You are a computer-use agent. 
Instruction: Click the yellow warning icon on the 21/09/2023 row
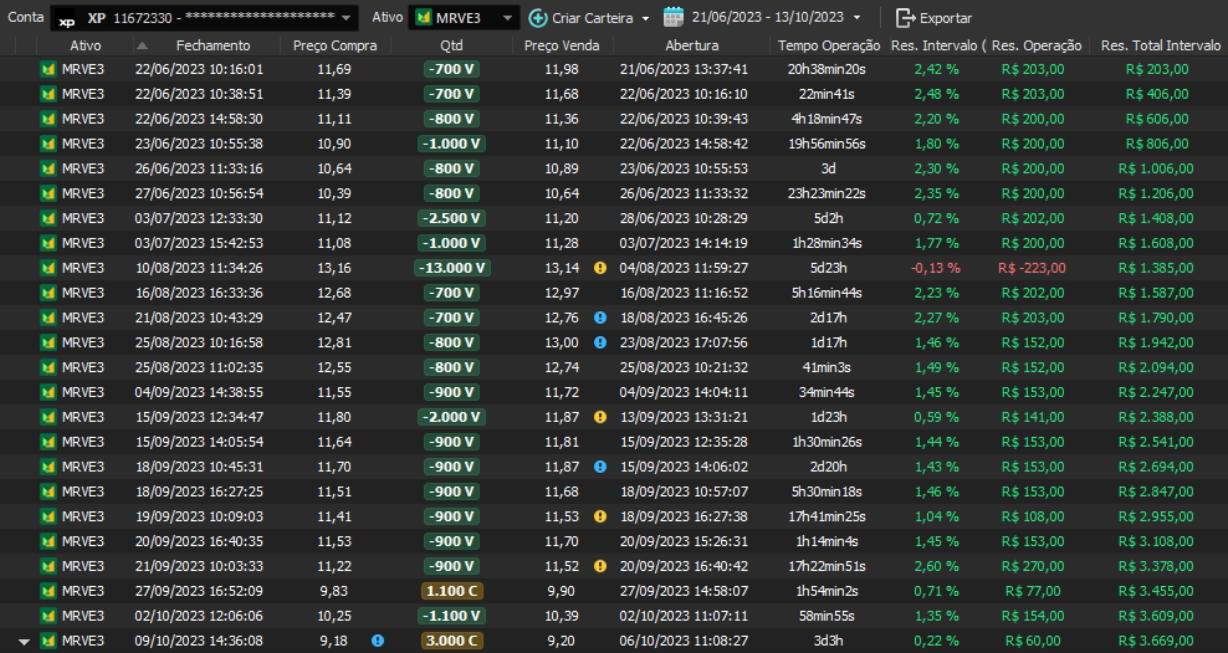pos(600,566)
